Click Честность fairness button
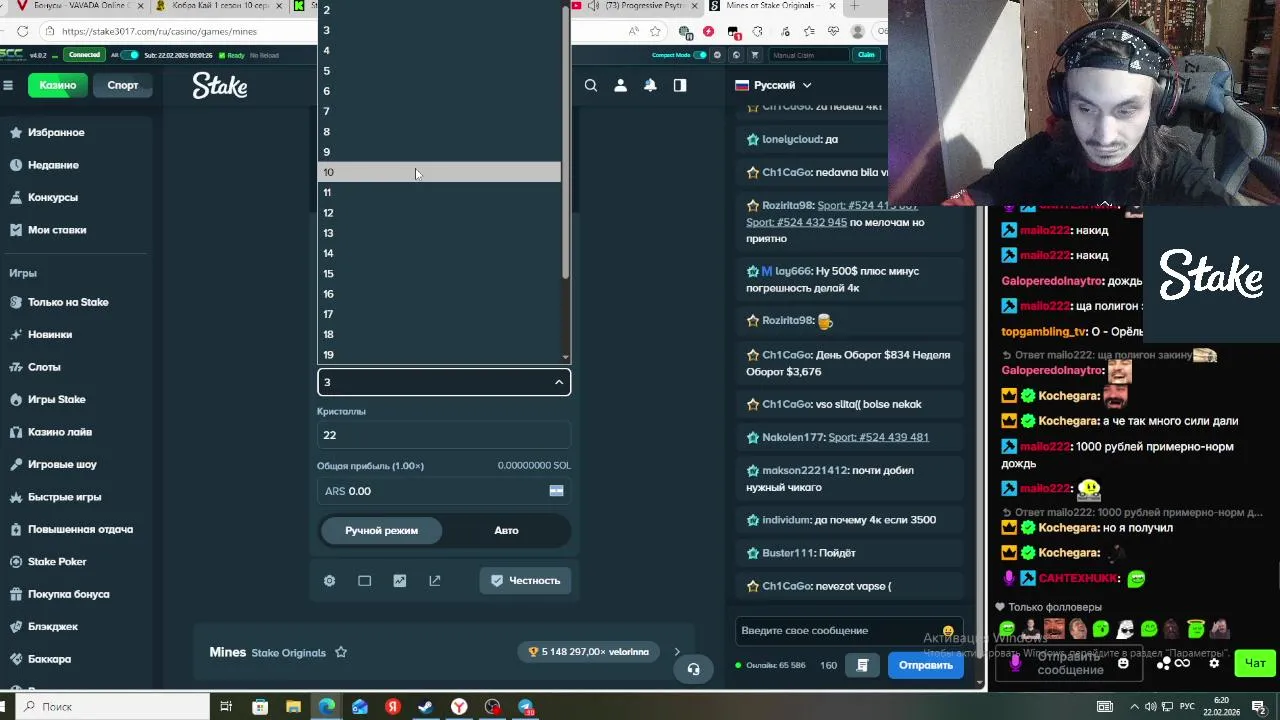1280x720 pixels. click(x=525, y=580)
